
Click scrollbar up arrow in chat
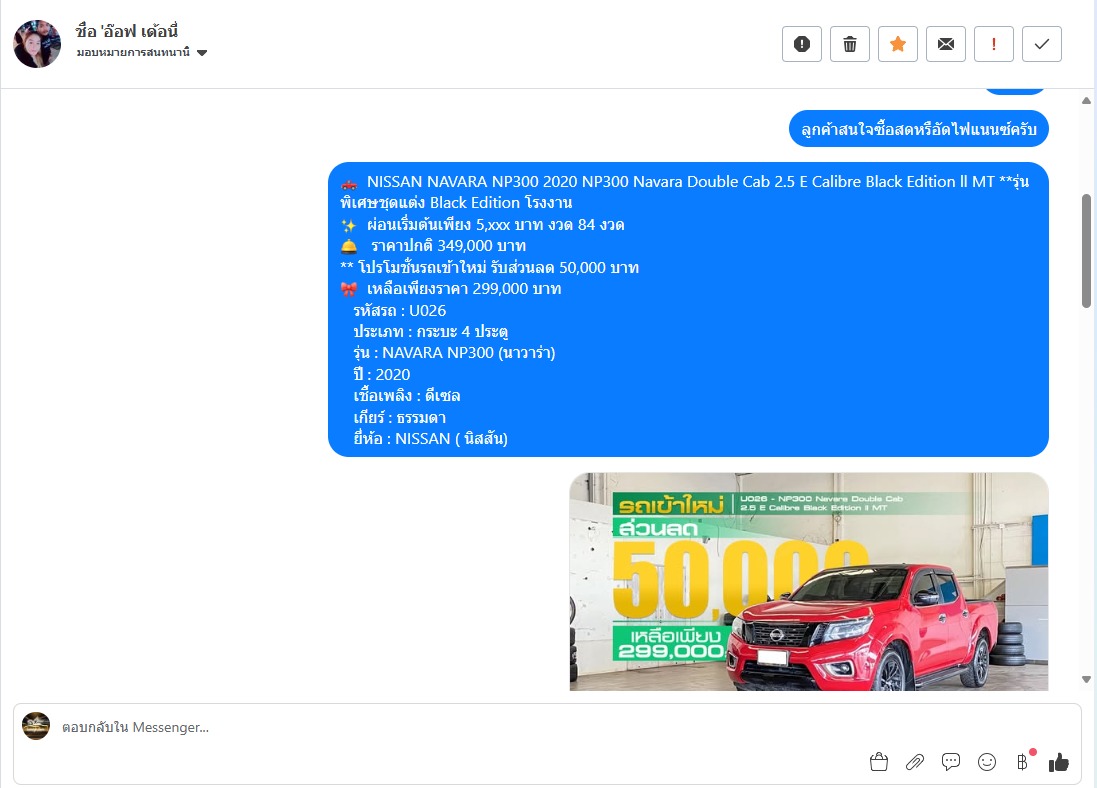click(1087, 101)
